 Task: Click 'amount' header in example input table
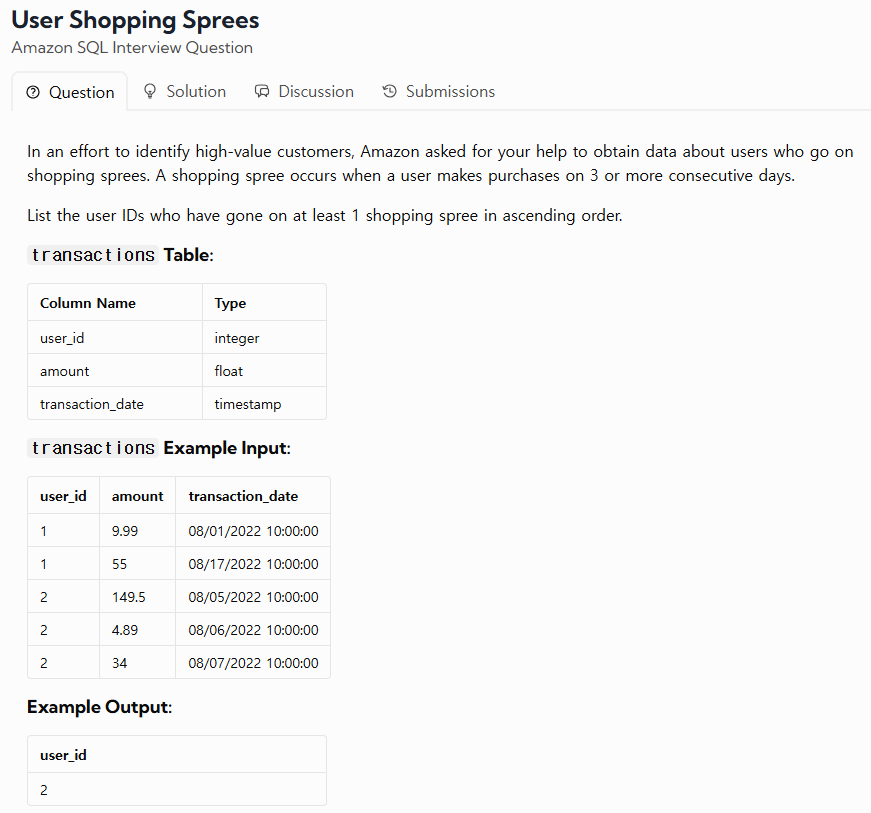[x=137, y=496]
